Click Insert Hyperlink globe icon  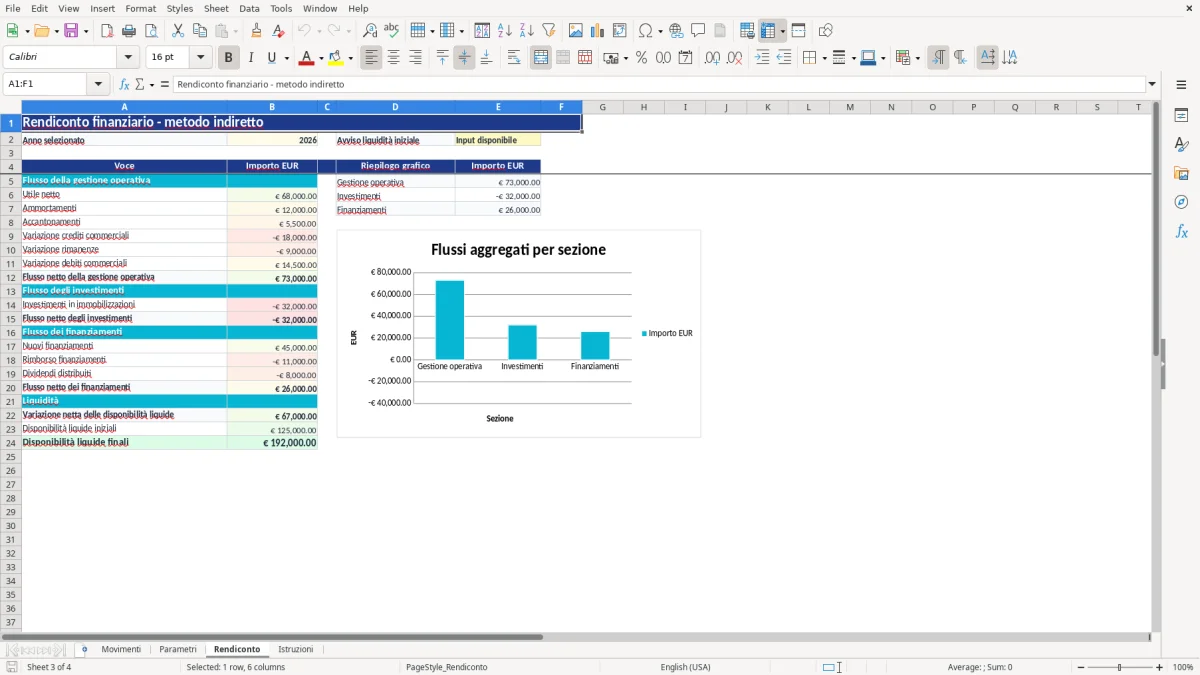pyautogui.click(x=676, y=31)
